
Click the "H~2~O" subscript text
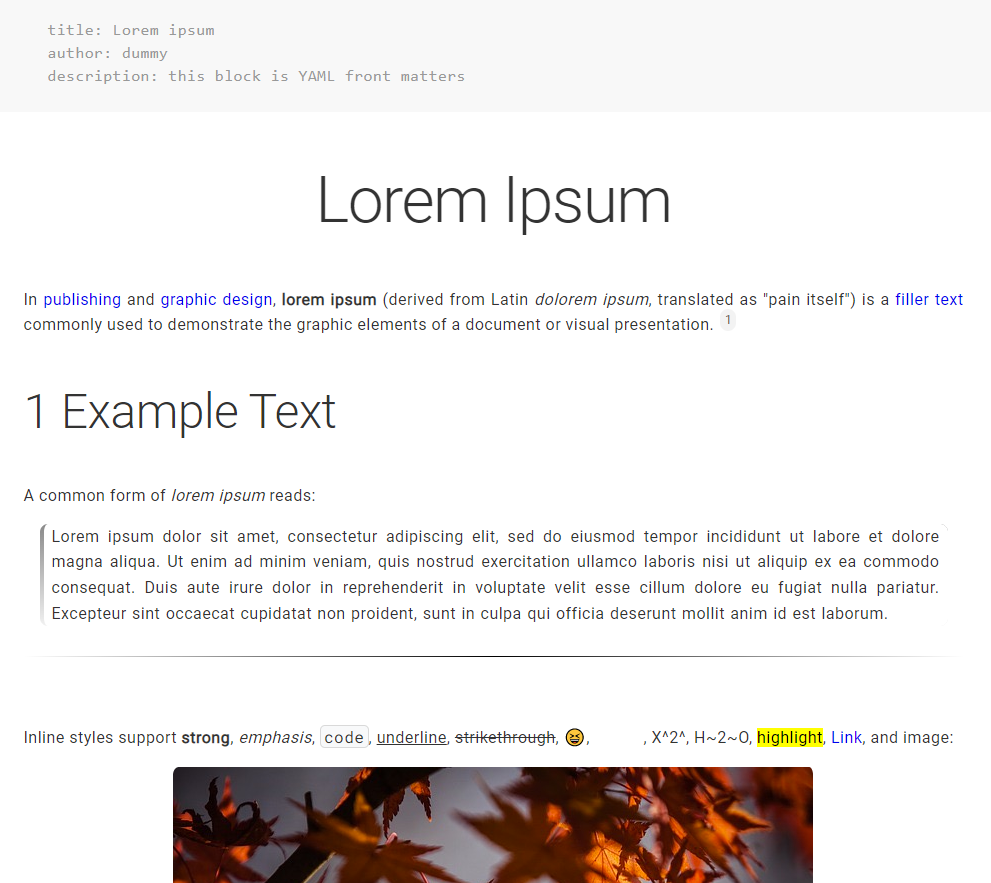[x=722, y=738]
